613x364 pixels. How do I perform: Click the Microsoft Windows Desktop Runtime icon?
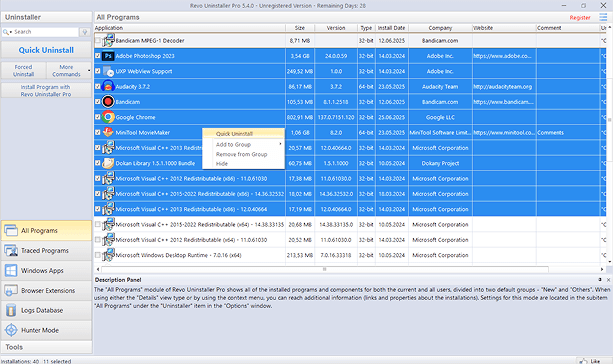click(108, 255)
